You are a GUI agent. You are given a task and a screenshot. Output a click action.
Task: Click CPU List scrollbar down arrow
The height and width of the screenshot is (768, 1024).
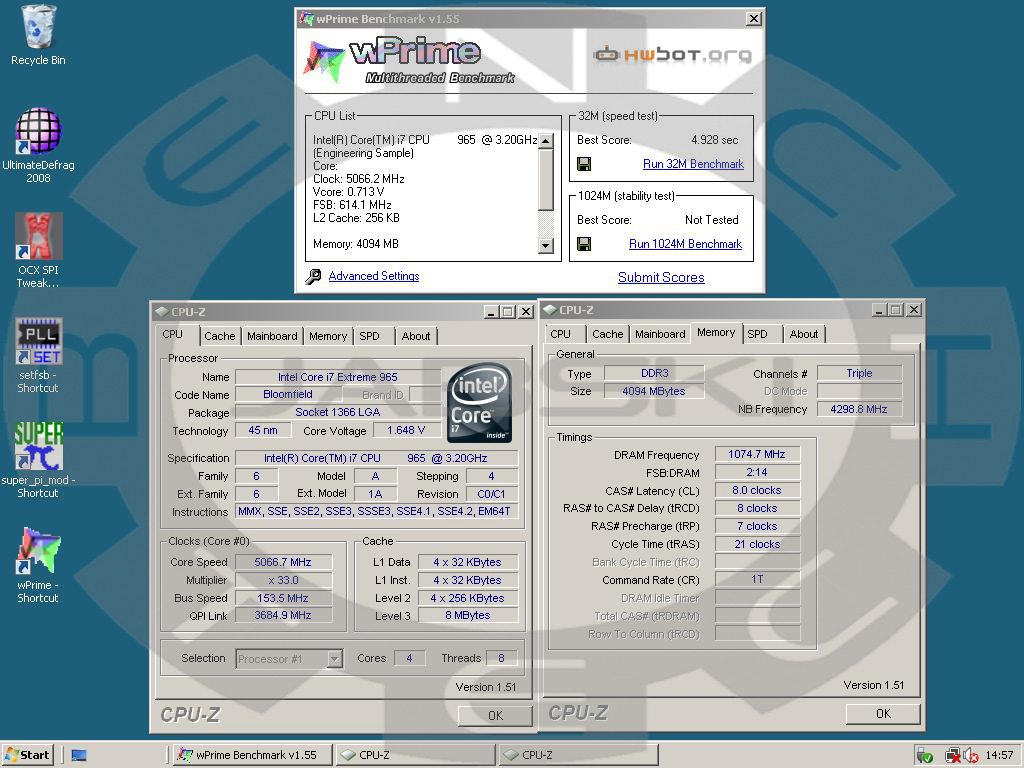(545, 246)
